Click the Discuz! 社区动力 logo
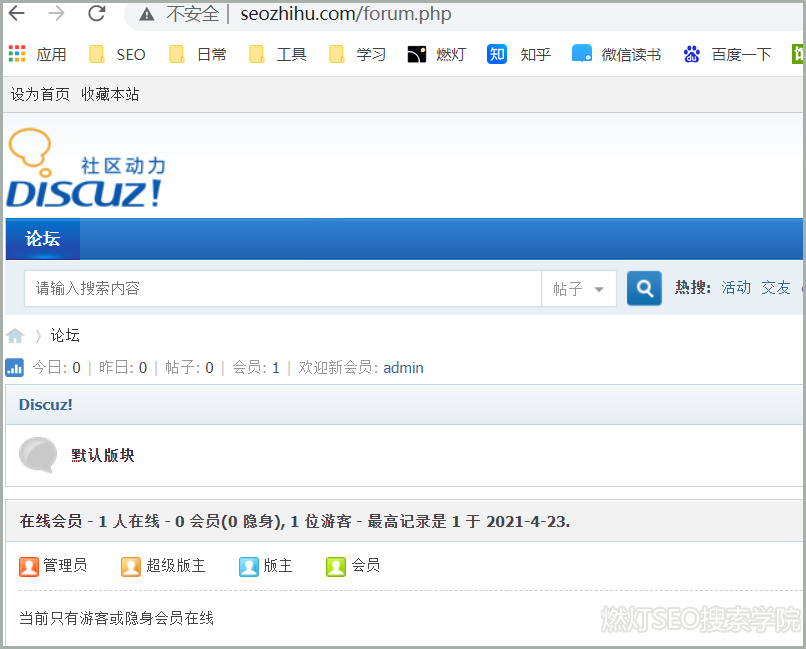 (x=85, y=168)
